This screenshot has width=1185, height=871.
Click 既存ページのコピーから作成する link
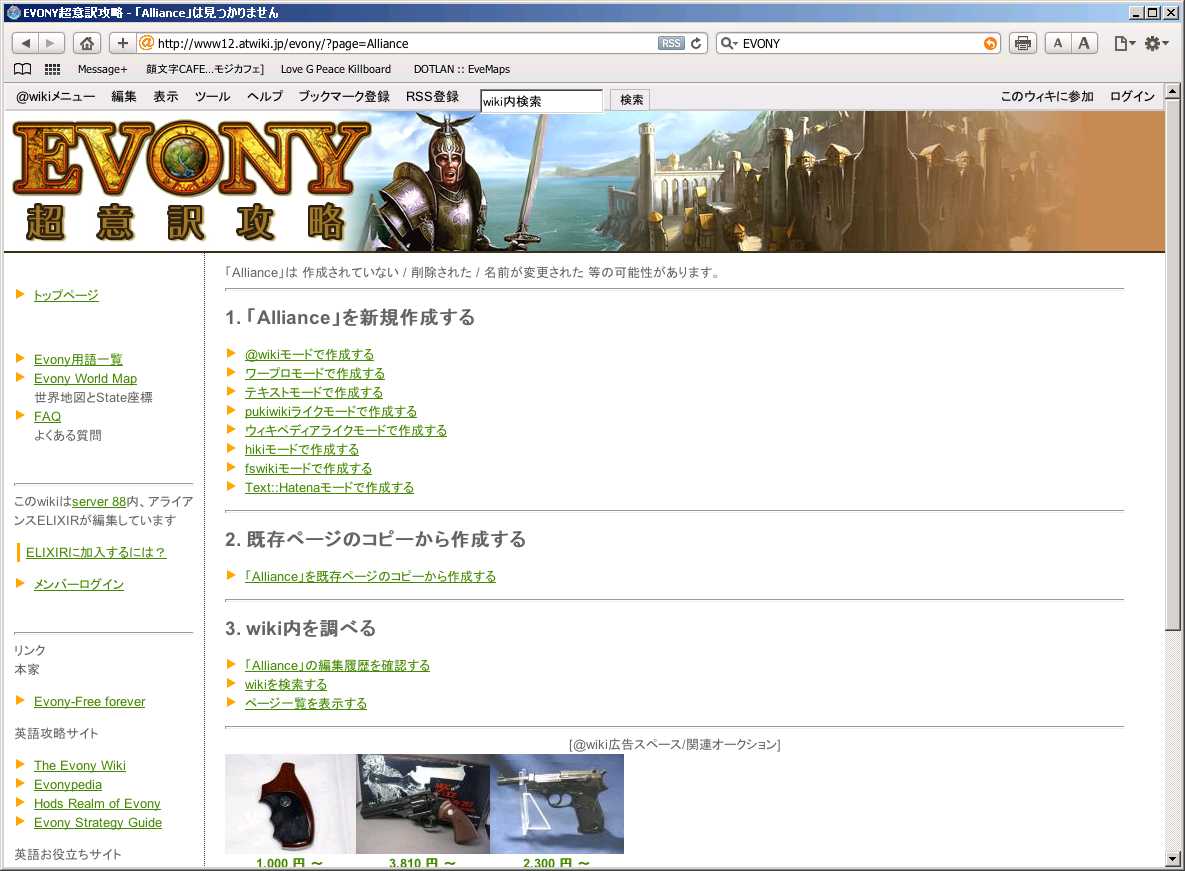tap(370, 576)
